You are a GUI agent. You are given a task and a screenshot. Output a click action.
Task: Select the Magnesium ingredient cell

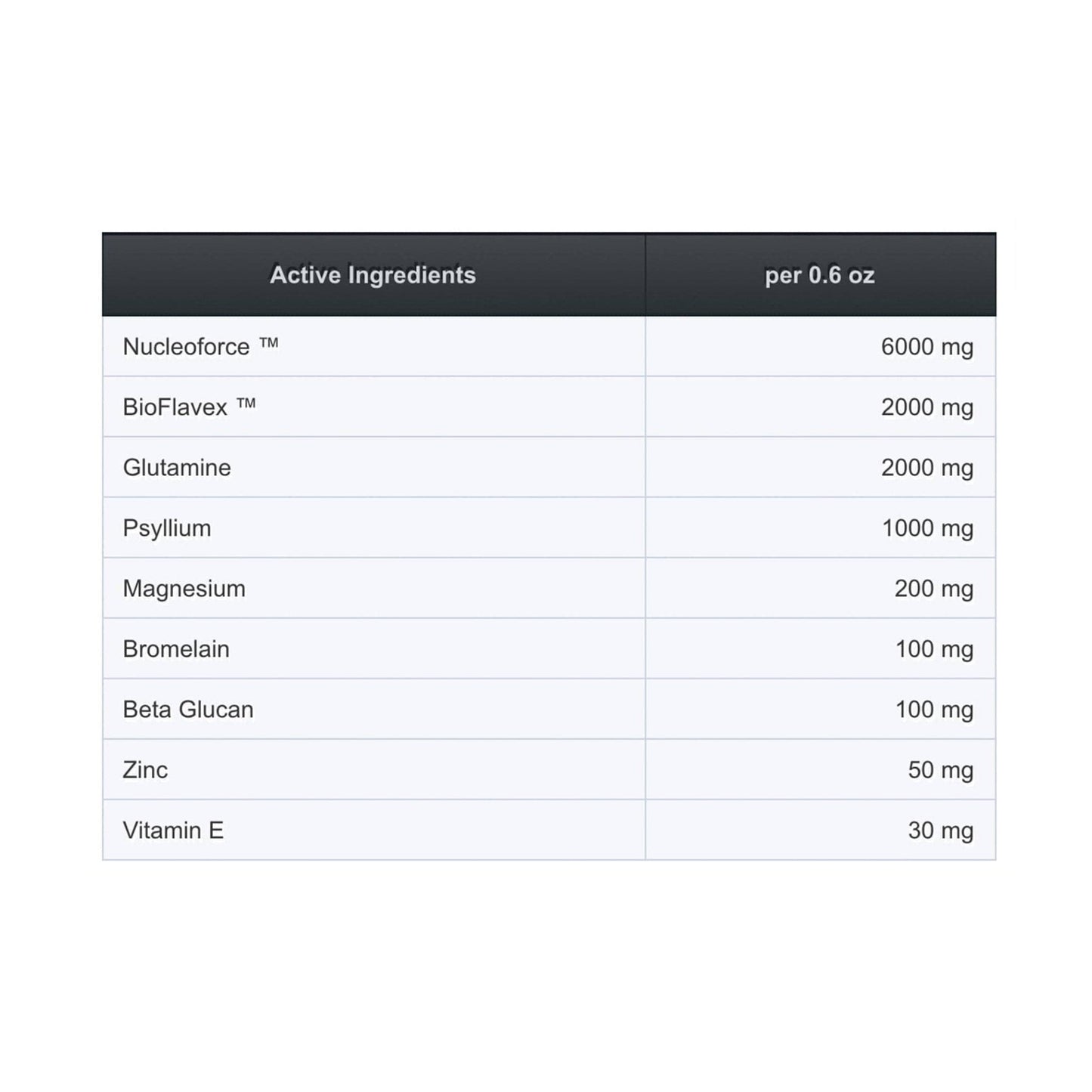184,589
